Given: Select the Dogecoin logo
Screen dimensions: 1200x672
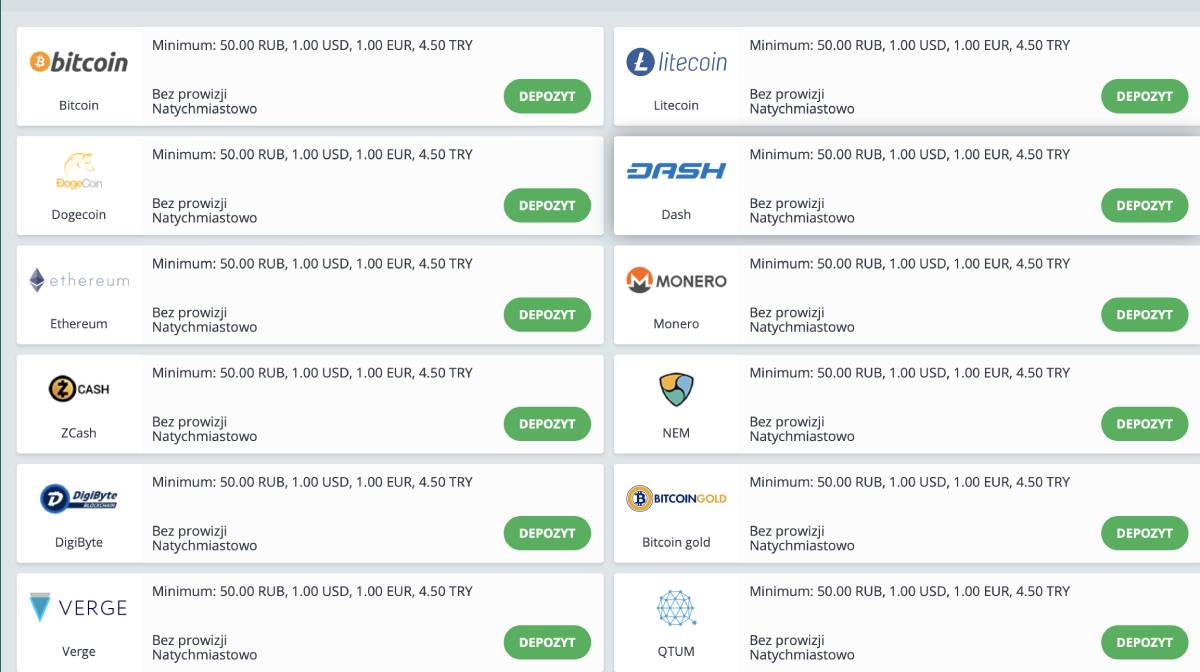Looking at the screenshot, I should [x=79, y=170].
